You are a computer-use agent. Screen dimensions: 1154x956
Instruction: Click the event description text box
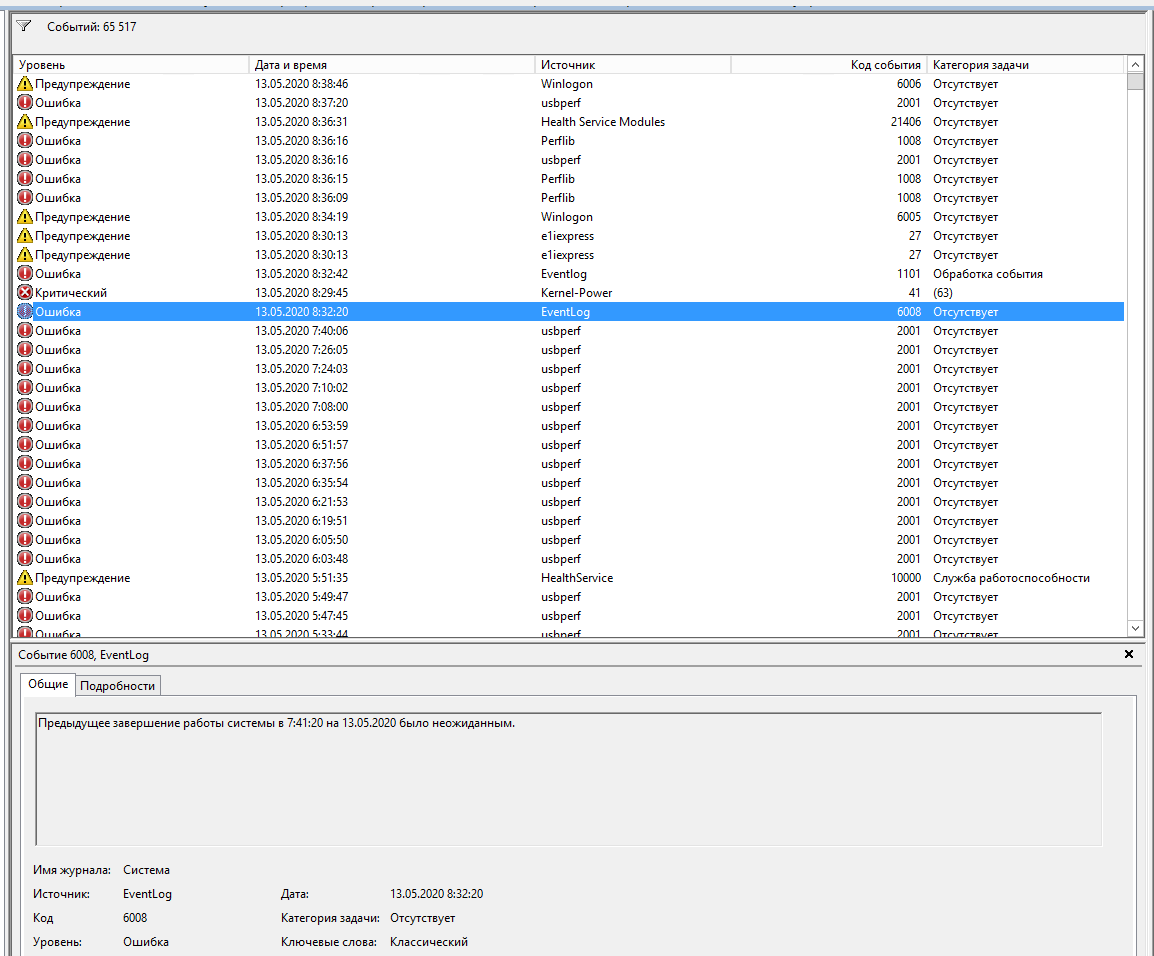[568, 779]
